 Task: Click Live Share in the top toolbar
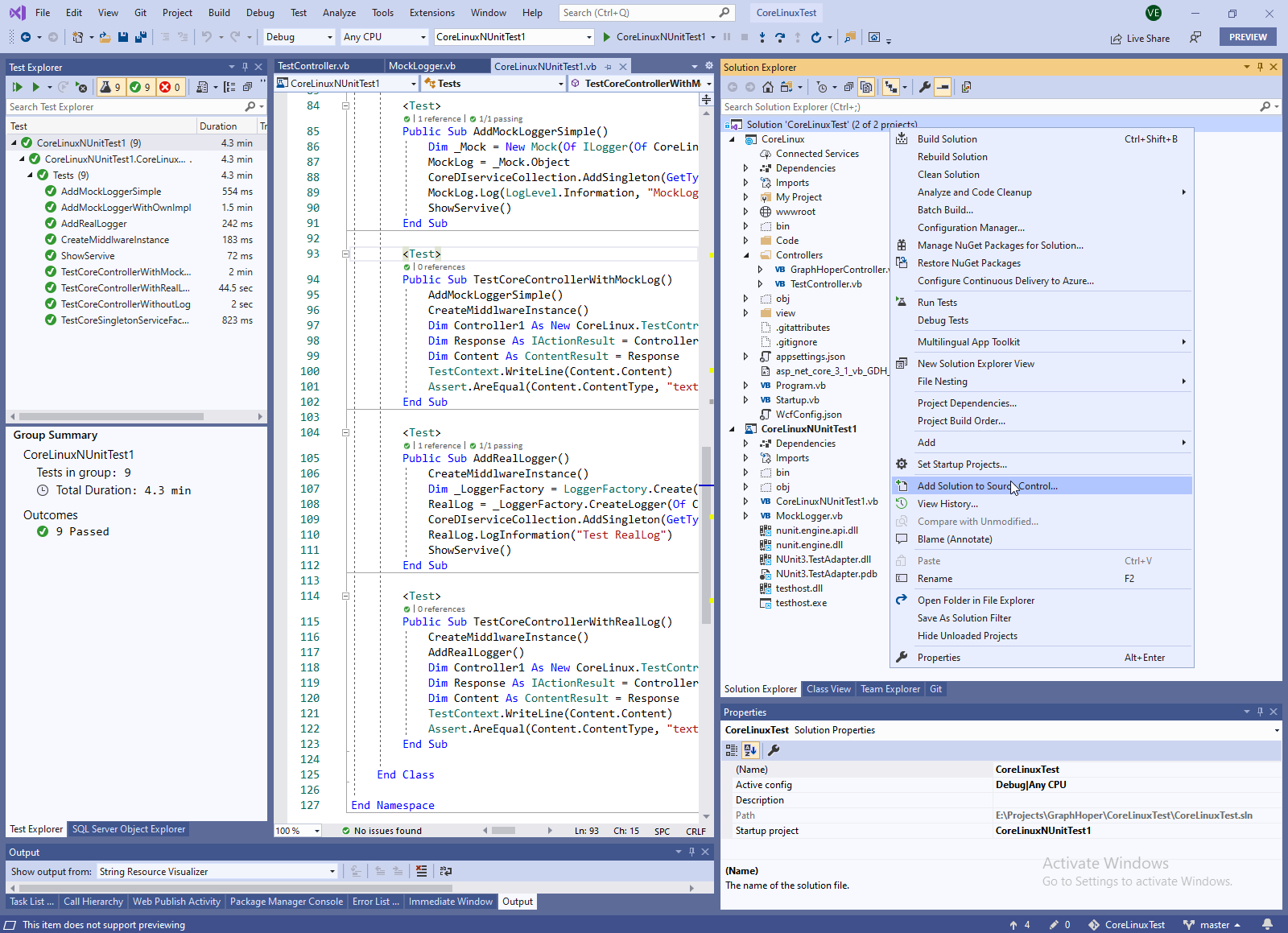point(1139,38)
